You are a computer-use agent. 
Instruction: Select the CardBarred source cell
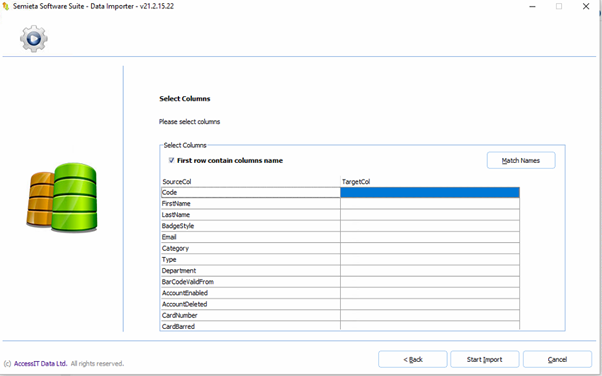coord(250,325)
